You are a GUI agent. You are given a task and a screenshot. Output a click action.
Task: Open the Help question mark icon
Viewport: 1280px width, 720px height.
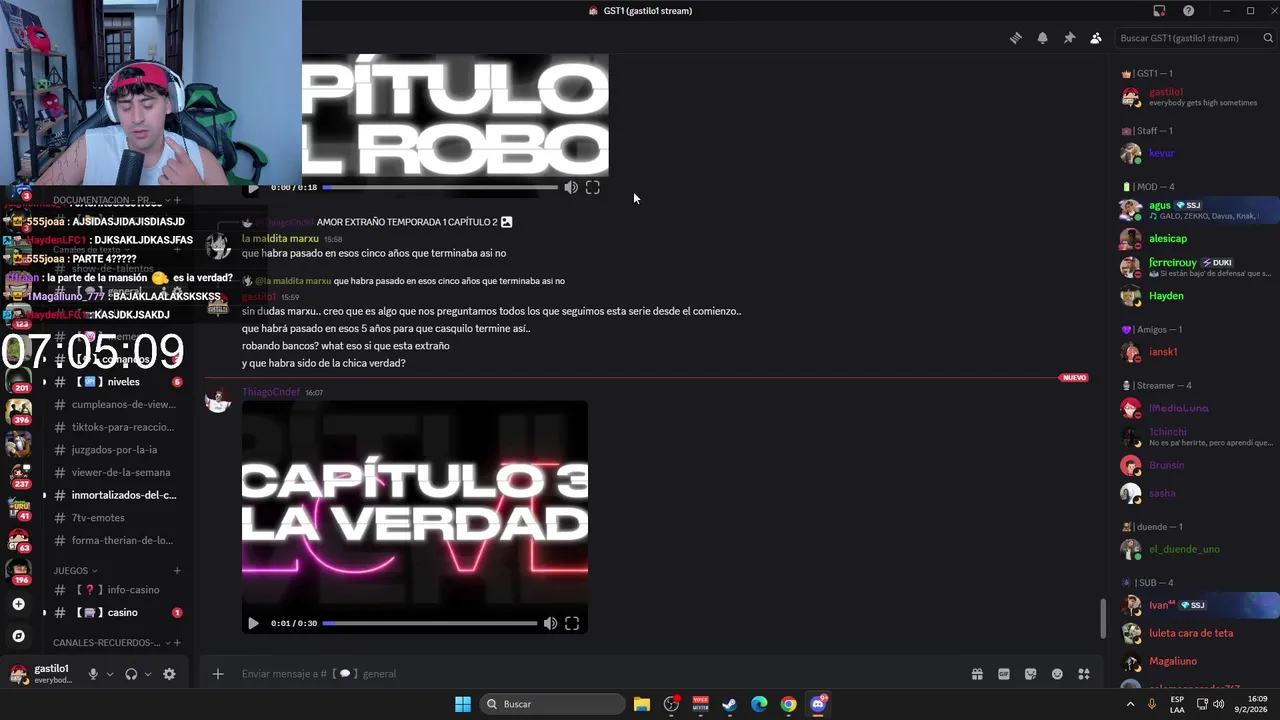click(x=1188, y=11)
